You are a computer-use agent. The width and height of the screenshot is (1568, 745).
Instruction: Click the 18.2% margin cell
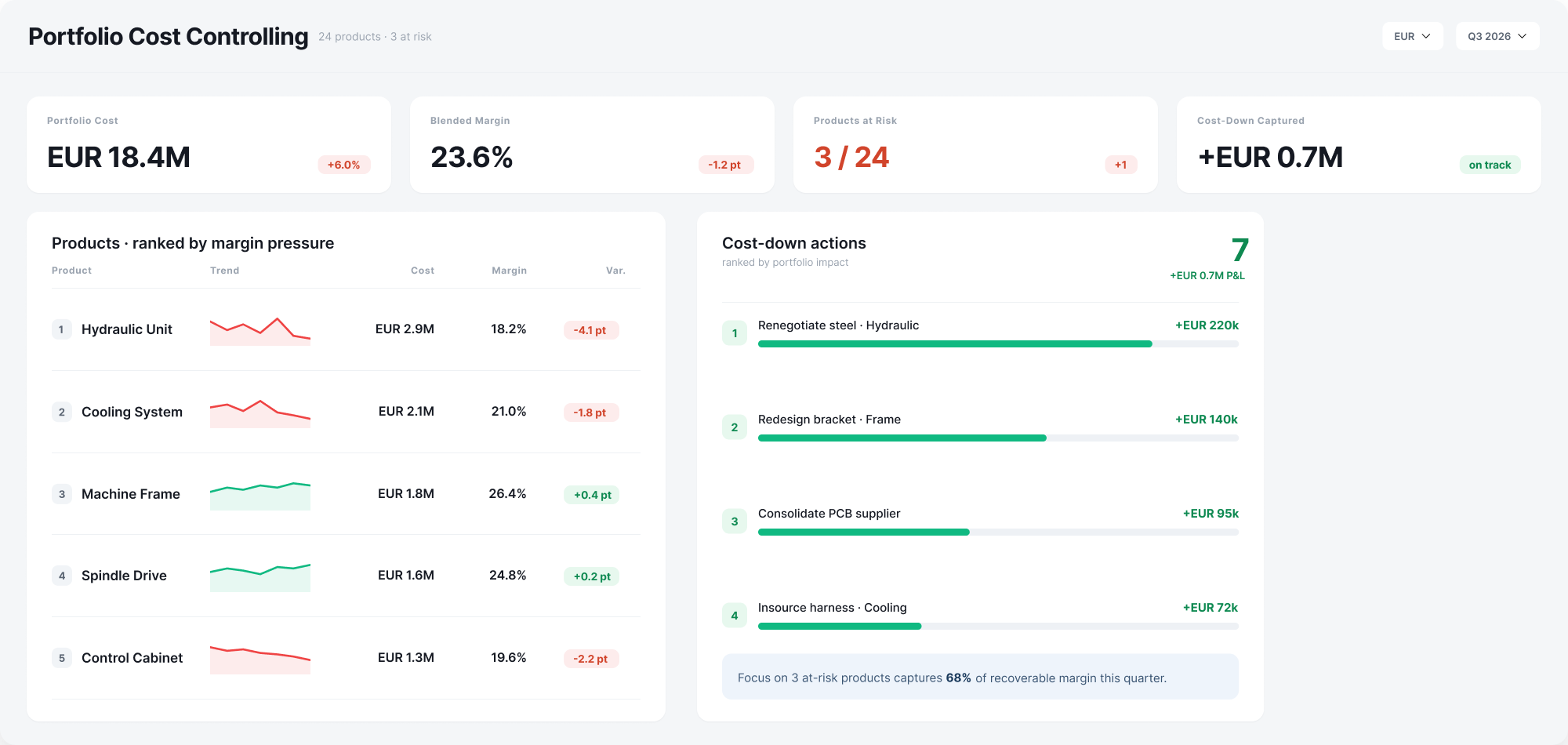pyautogui.click(x=509, y=329)
